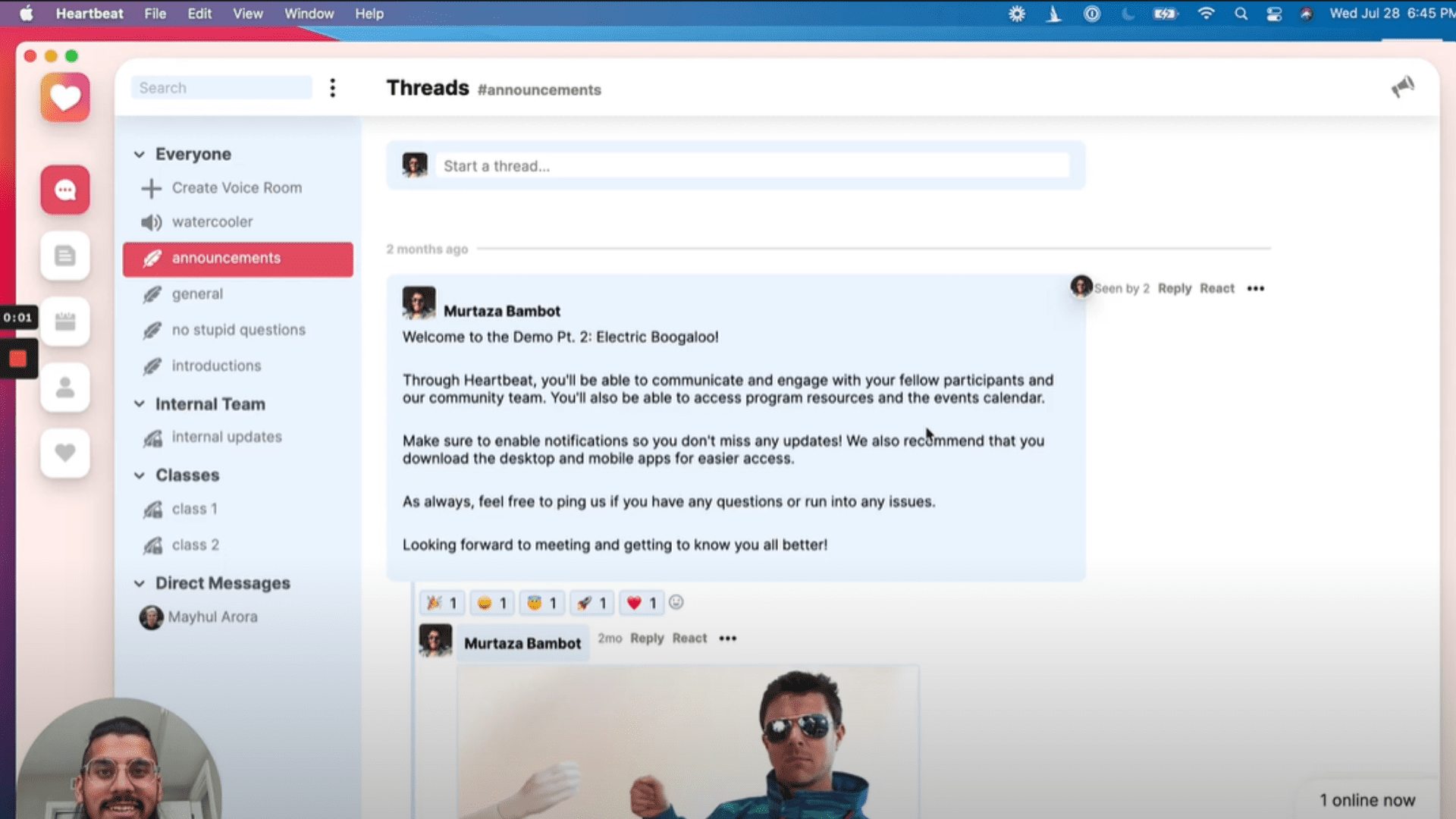
Task: Expand the Internal Team channel group
Action: click(141, 404)
